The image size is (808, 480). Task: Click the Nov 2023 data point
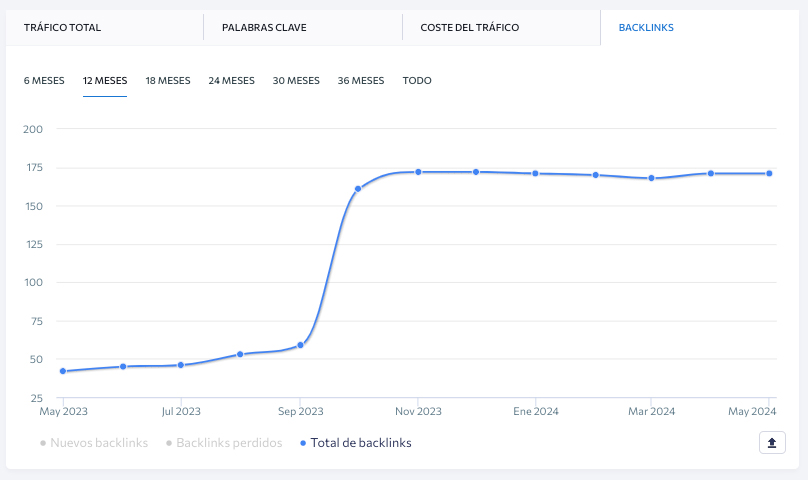point(418,172)
